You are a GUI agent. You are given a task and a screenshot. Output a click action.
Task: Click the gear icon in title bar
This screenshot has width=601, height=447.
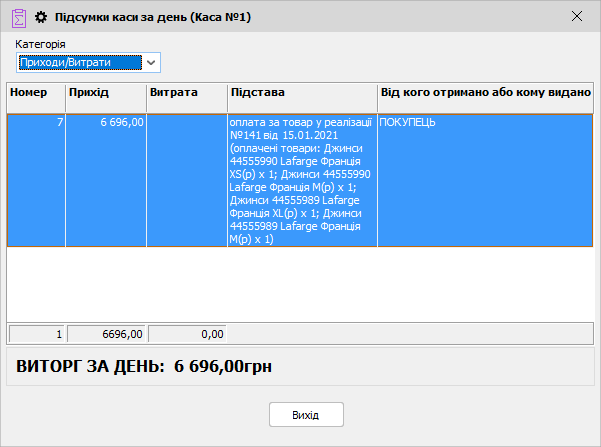41,16
